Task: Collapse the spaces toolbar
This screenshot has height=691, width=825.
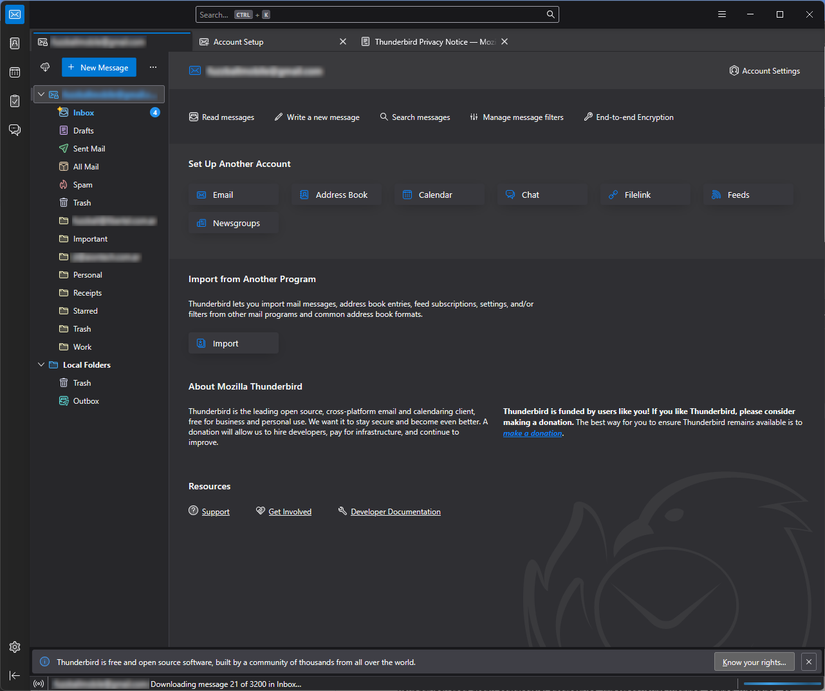Action: (14, 675)
